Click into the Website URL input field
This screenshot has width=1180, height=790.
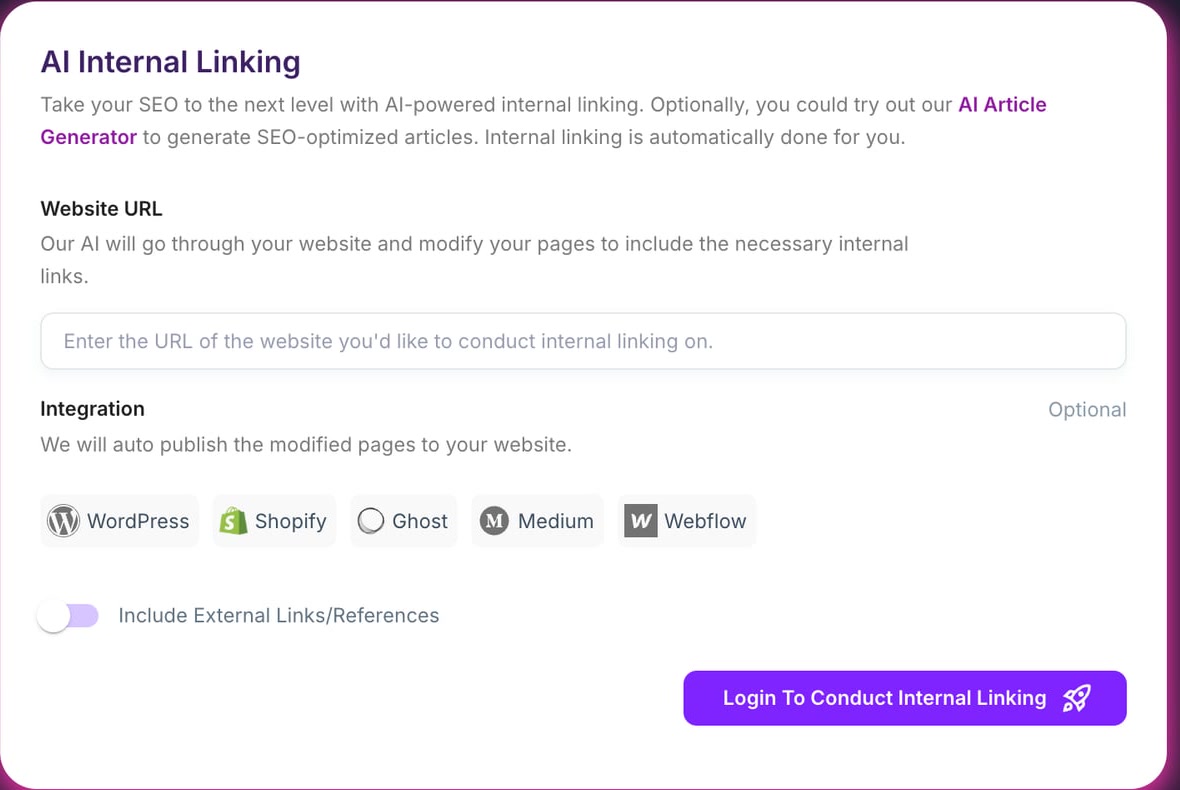(x=583, y=341)
